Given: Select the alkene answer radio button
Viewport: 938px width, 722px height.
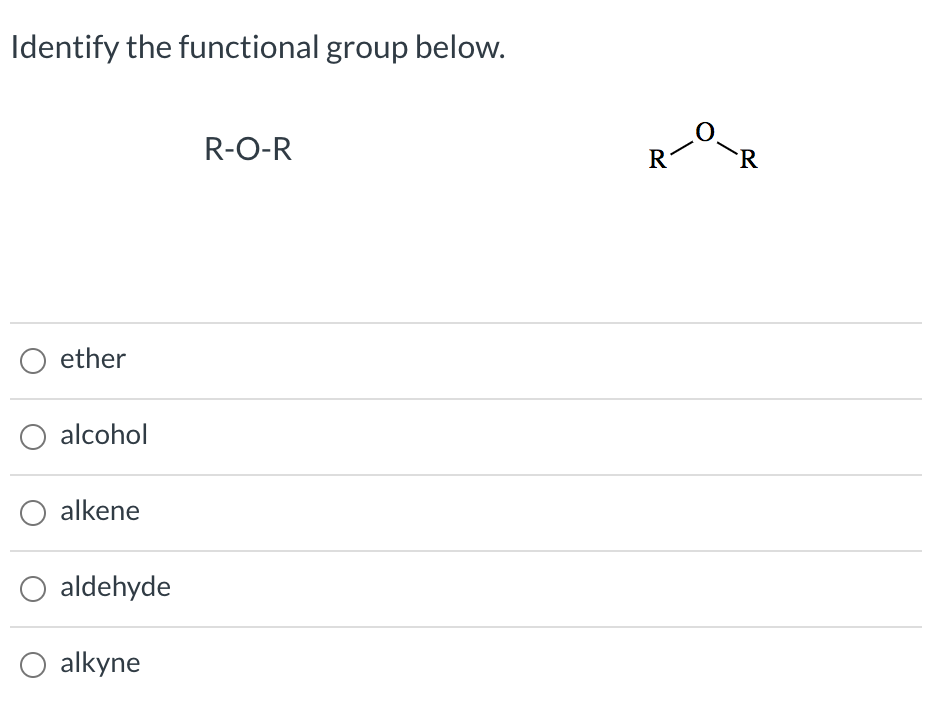Looking at the screenshot, I should coord(33,513).
